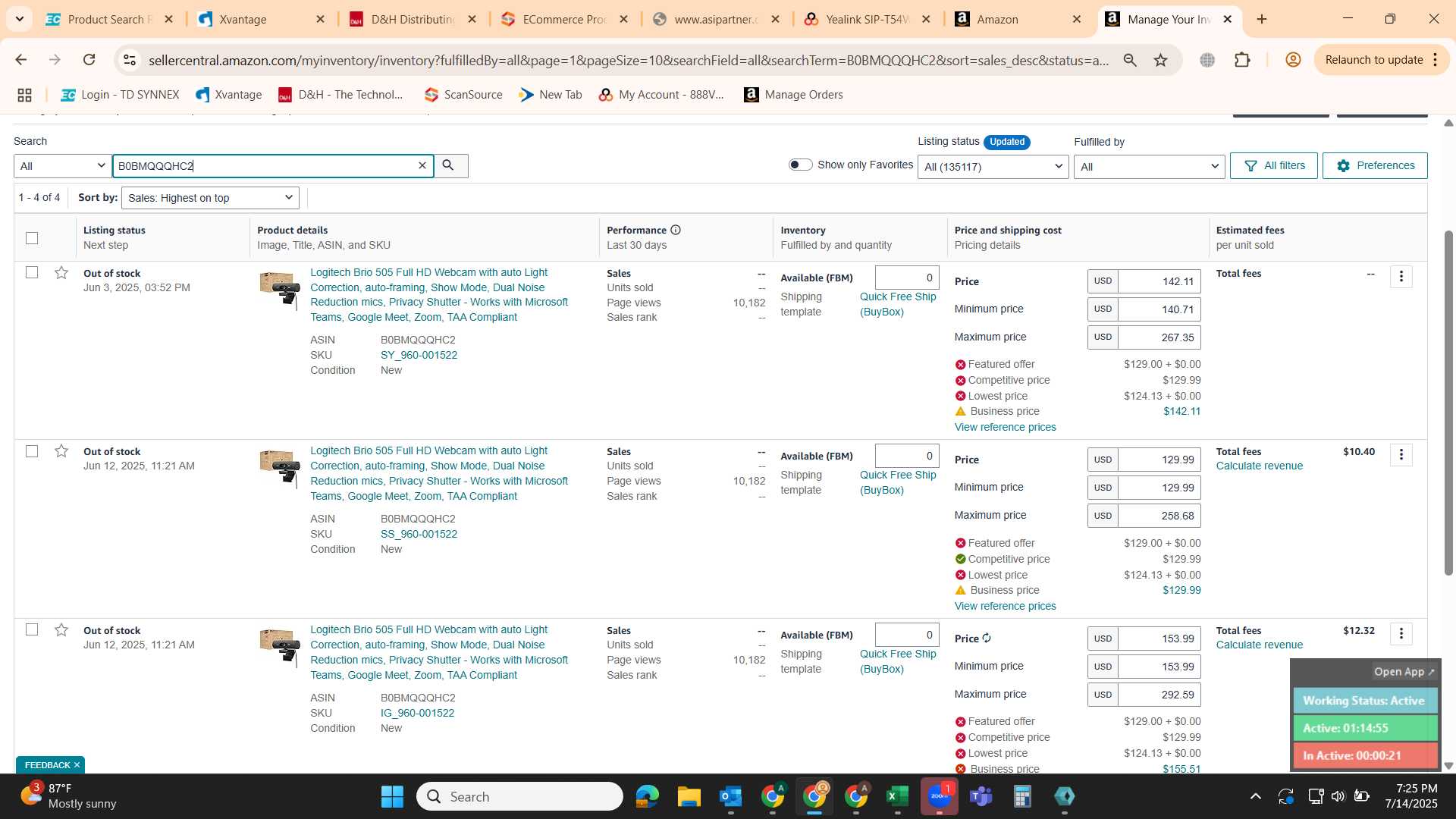Open Outlook from the taskbar
Viewport: 1456px width, 819px height.
pyautogui.click(x=731, y=796)
